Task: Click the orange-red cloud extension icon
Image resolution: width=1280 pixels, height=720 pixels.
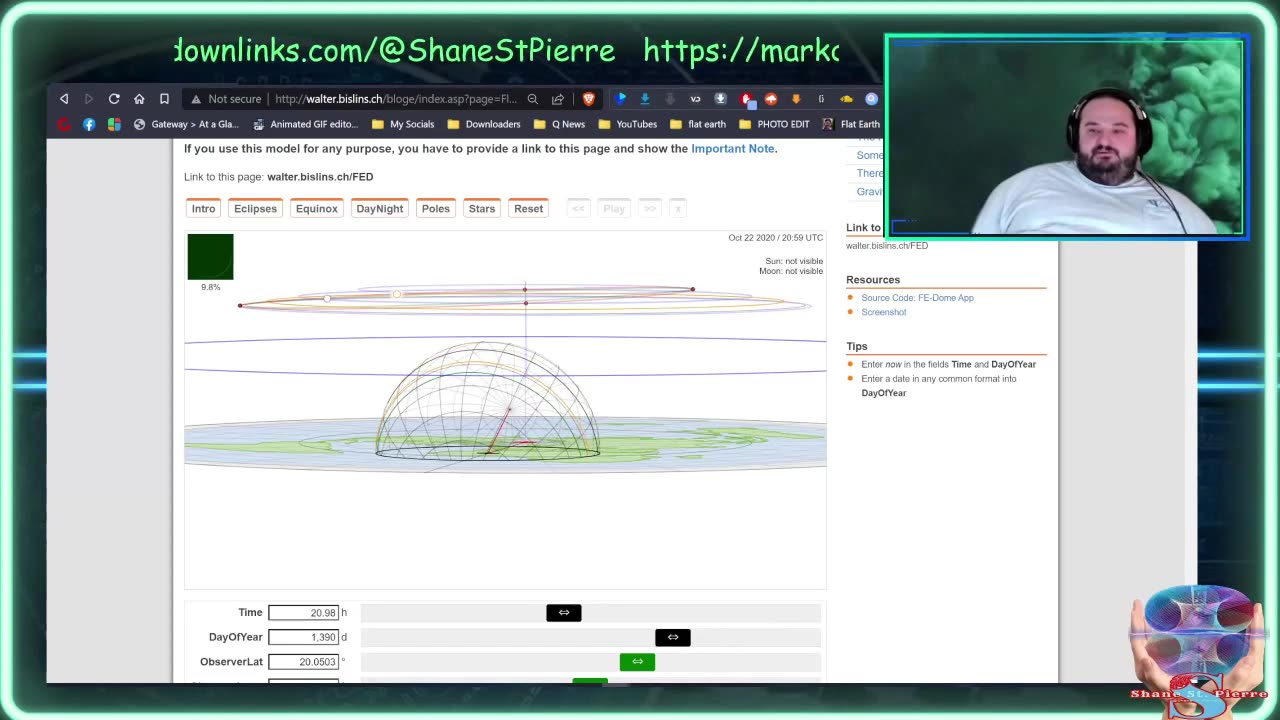Action: tap(771, 99)
